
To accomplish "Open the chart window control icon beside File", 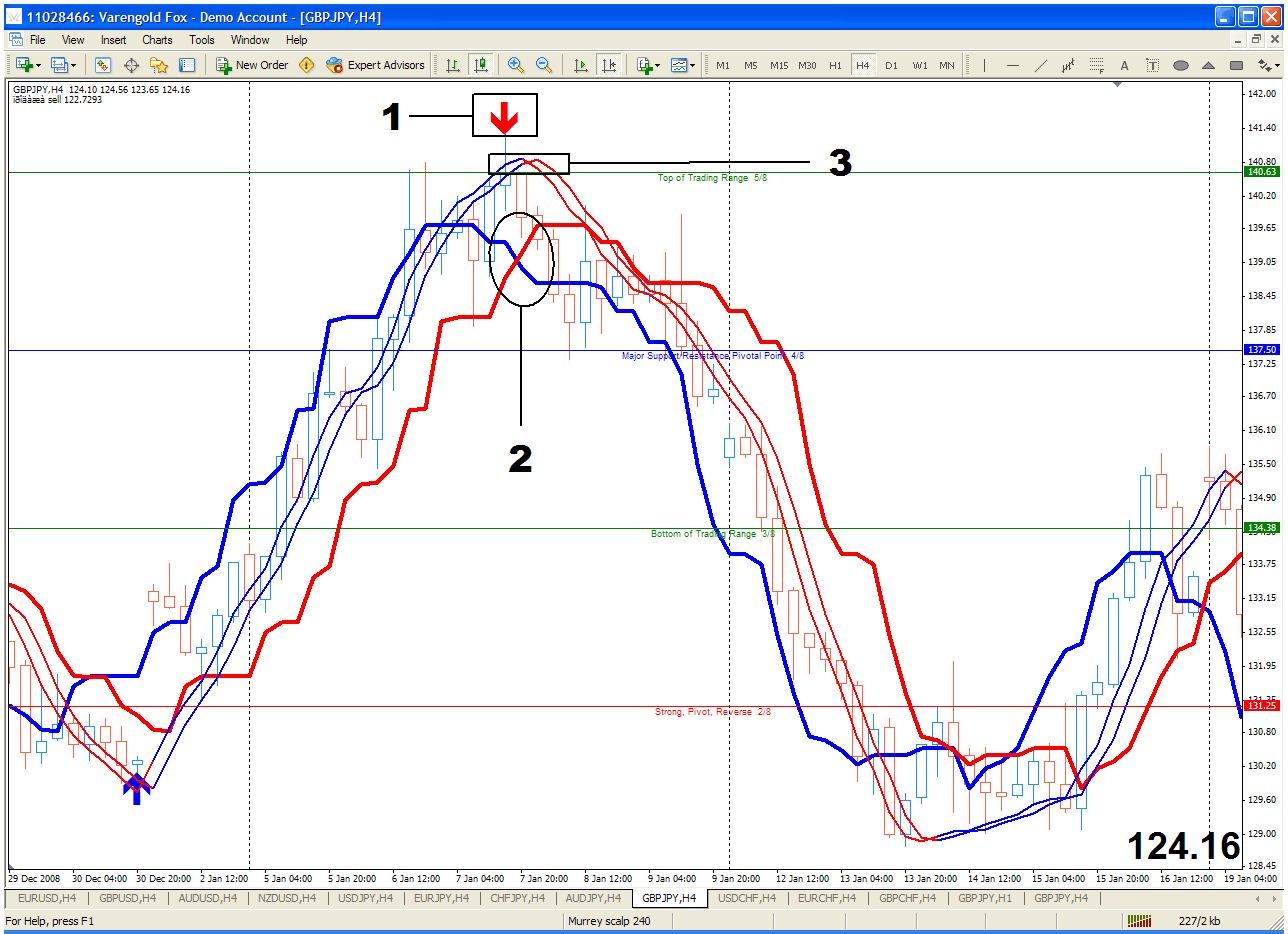I will coord(15,40).
